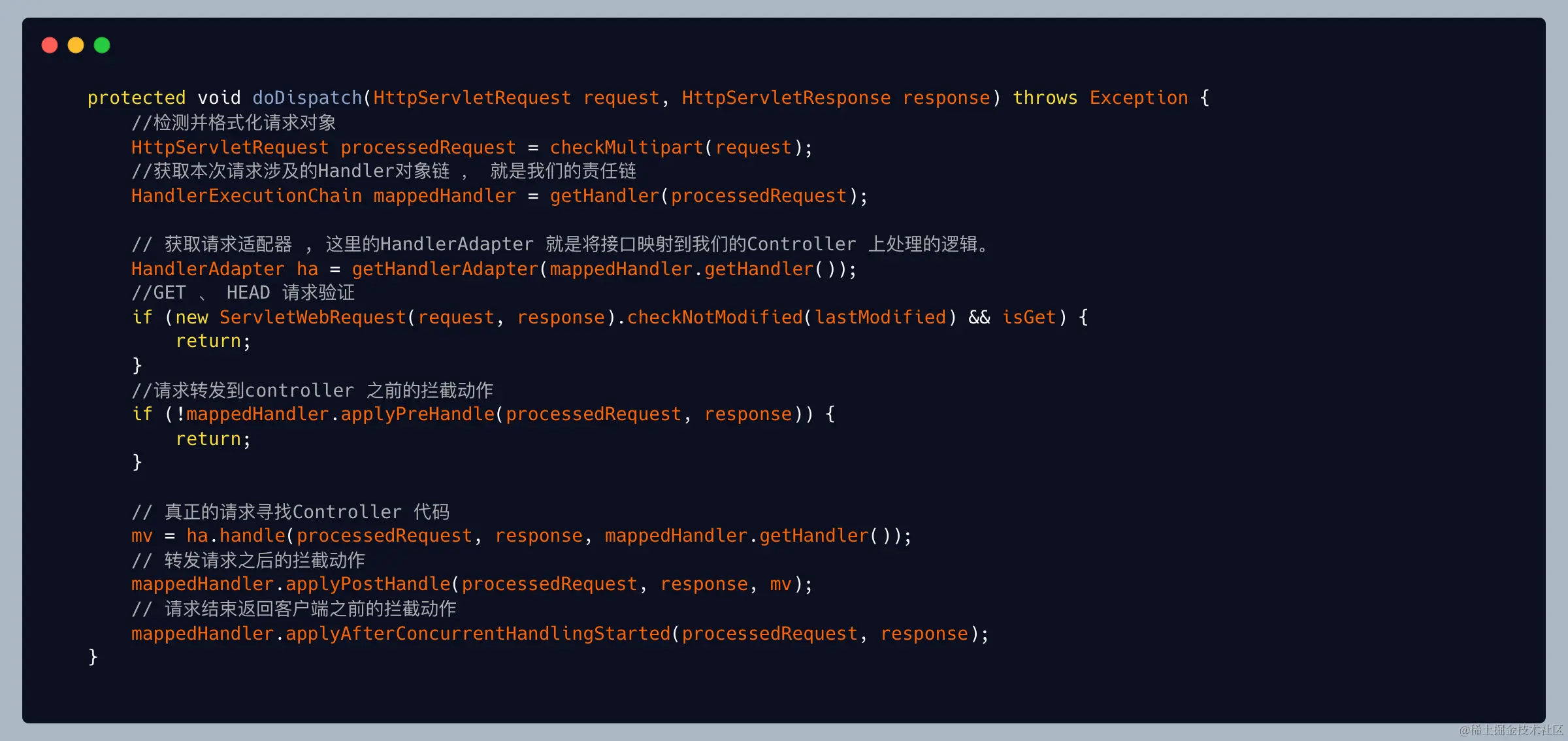Click the getHandlerAdapter method call
The image size is (1568, 741).
444,269
